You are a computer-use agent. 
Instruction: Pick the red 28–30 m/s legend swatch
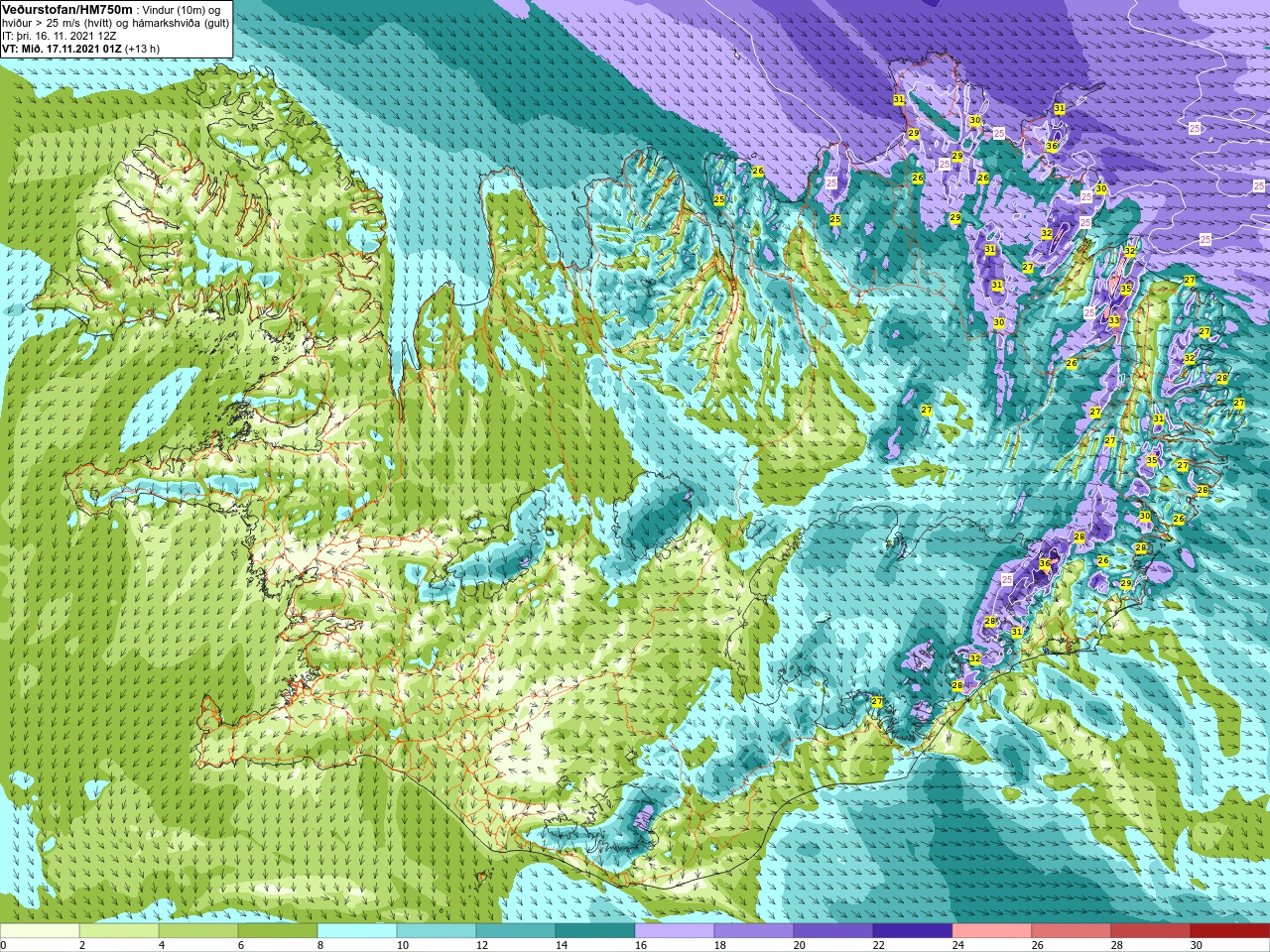[1151, 931]
